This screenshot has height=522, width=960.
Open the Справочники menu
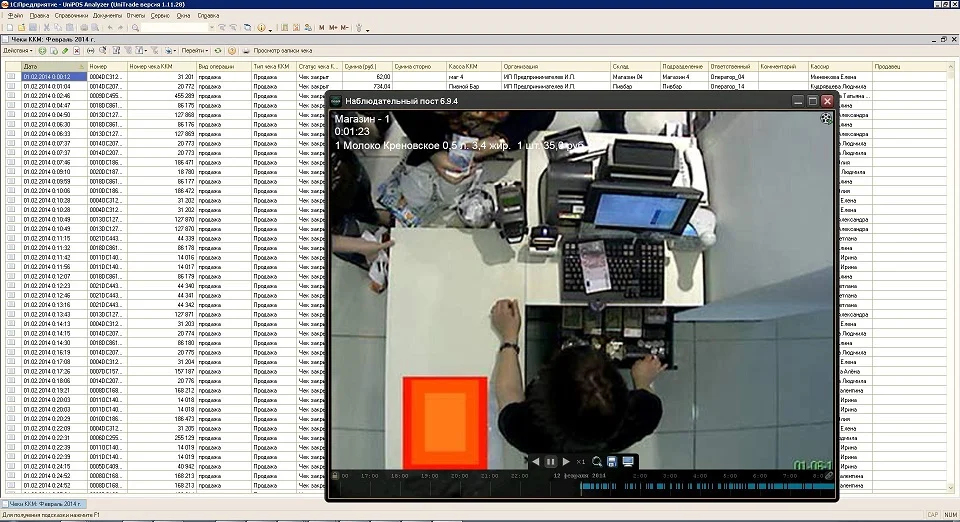click(70, 16)
